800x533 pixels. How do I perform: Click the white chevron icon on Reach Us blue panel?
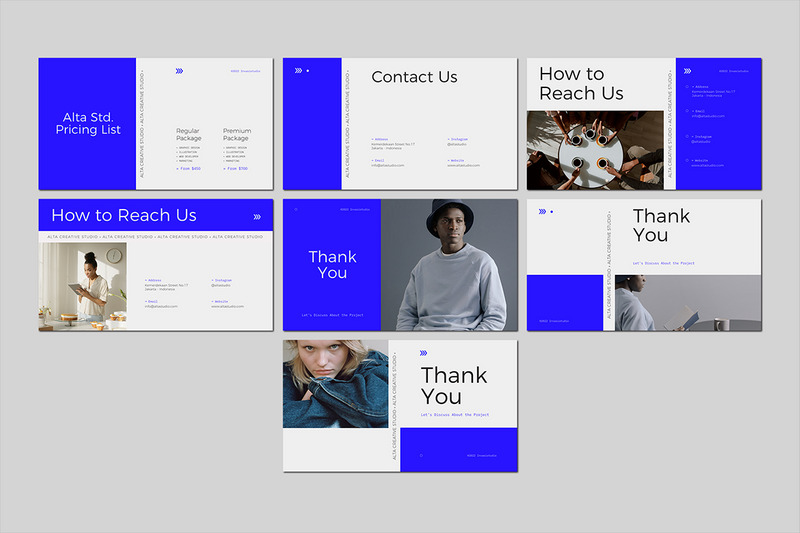click(x=688, y=71)
